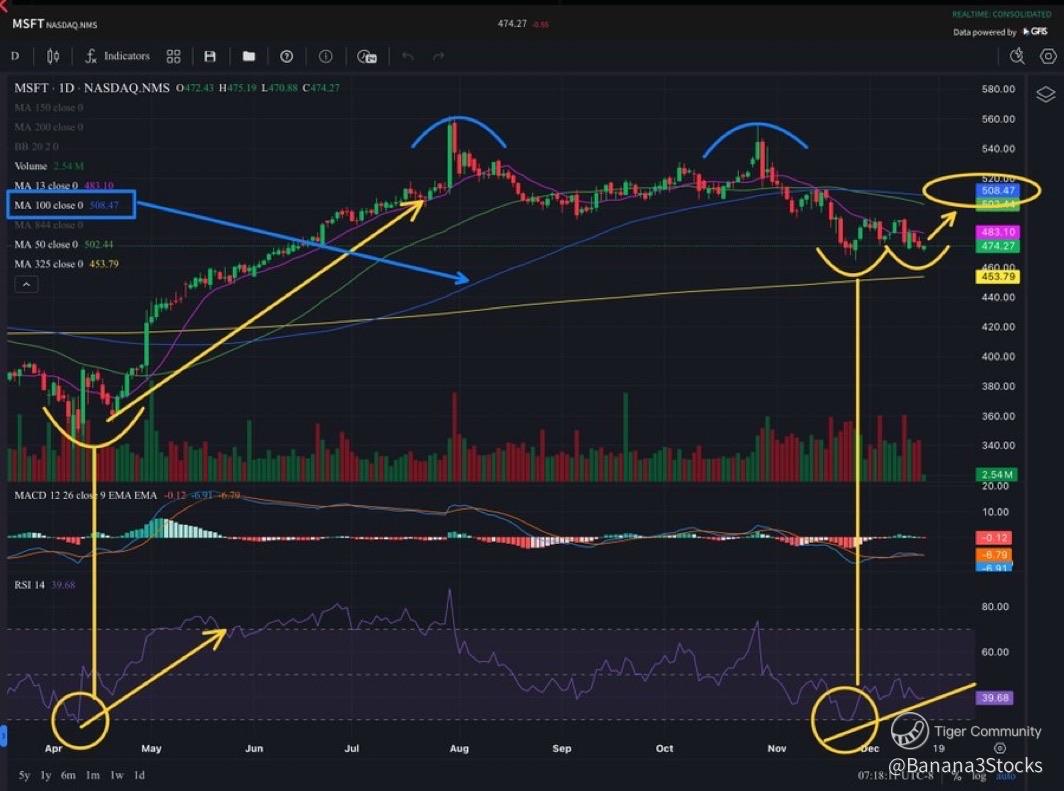Click the Aug label on time axis

click(459, 748)
